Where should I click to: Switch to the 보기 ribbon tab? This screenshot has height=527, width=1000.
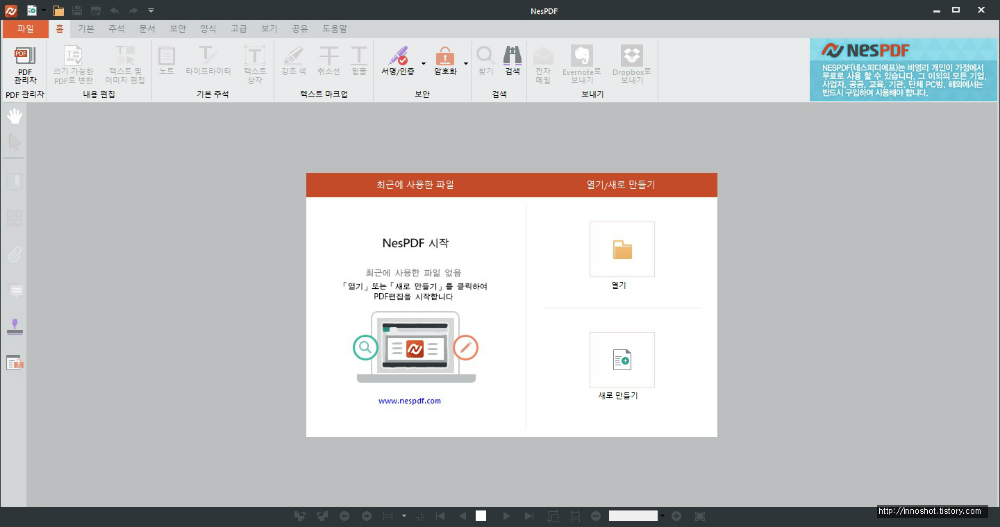pyautogui.click(x=269, y=29)
